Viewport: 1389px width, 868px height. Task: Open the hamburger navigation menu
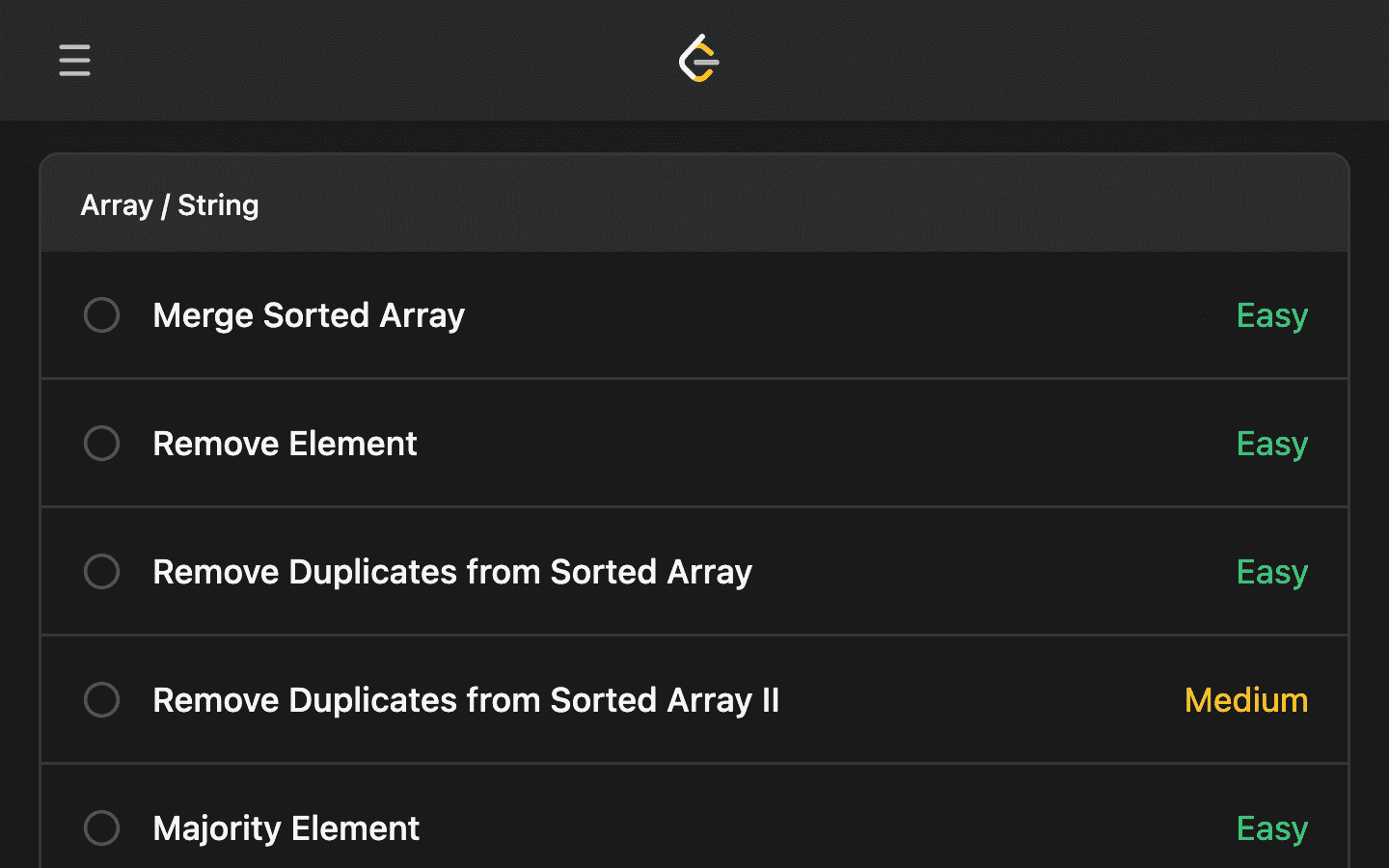point(74,60)
